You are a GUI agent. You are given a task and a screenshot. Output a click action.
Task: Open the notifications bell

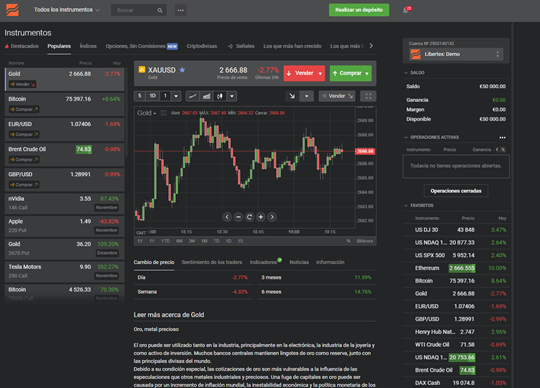(406, 10)
